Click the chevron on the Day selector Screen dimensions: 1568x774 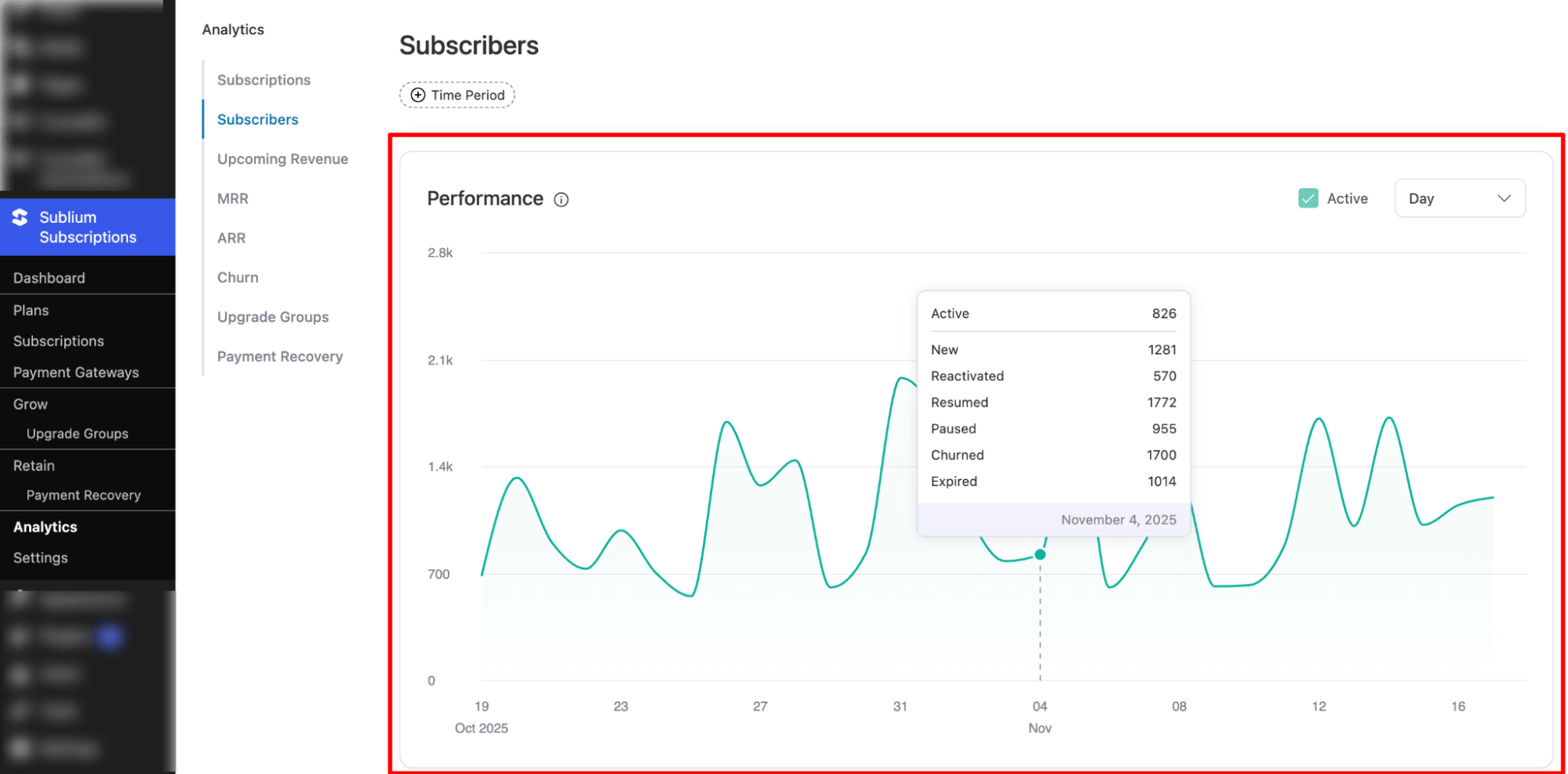1504,198
